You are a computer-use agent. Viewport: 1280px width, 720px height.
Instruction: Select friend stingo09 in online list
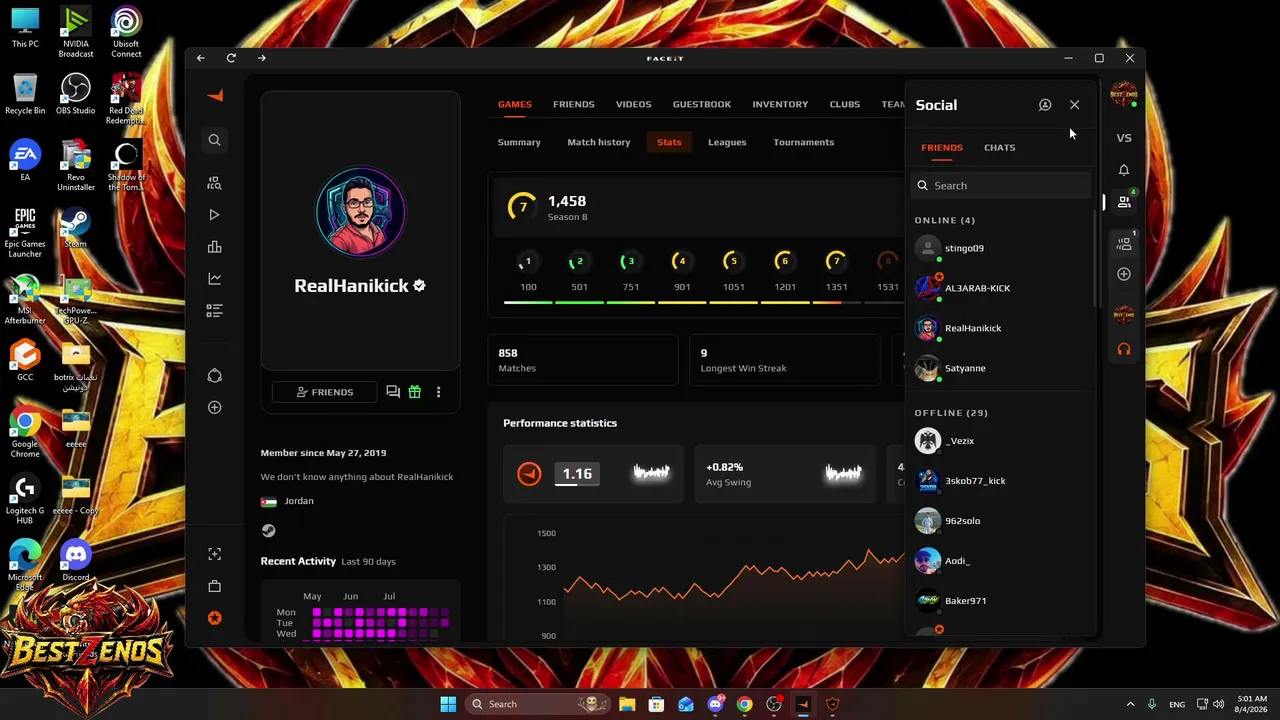pos(1001,248)
